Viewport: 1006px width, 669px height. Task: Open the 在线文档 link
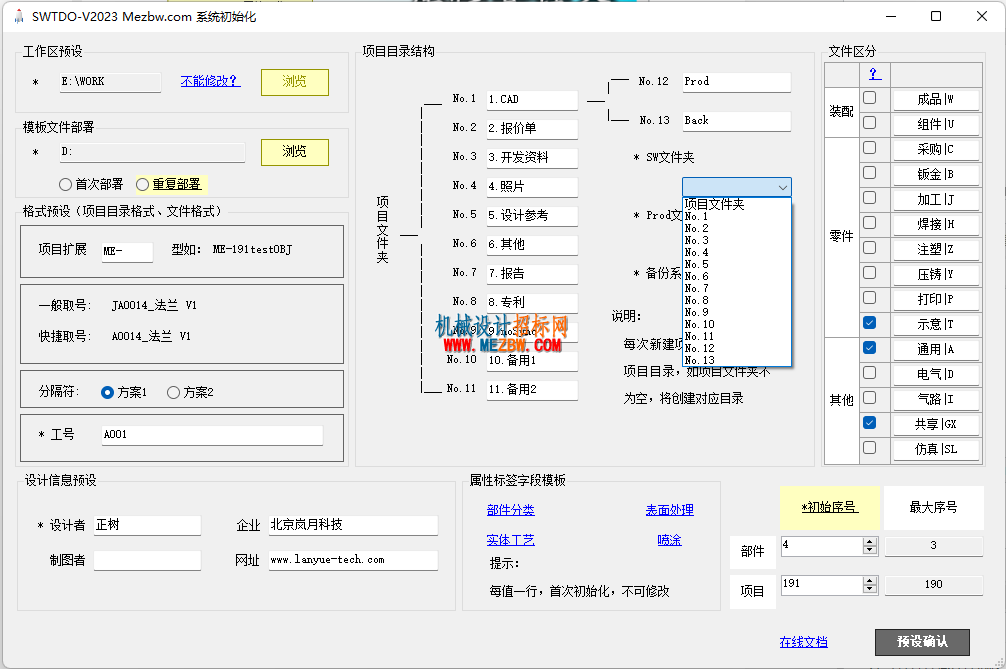click(x=803, y=642)
